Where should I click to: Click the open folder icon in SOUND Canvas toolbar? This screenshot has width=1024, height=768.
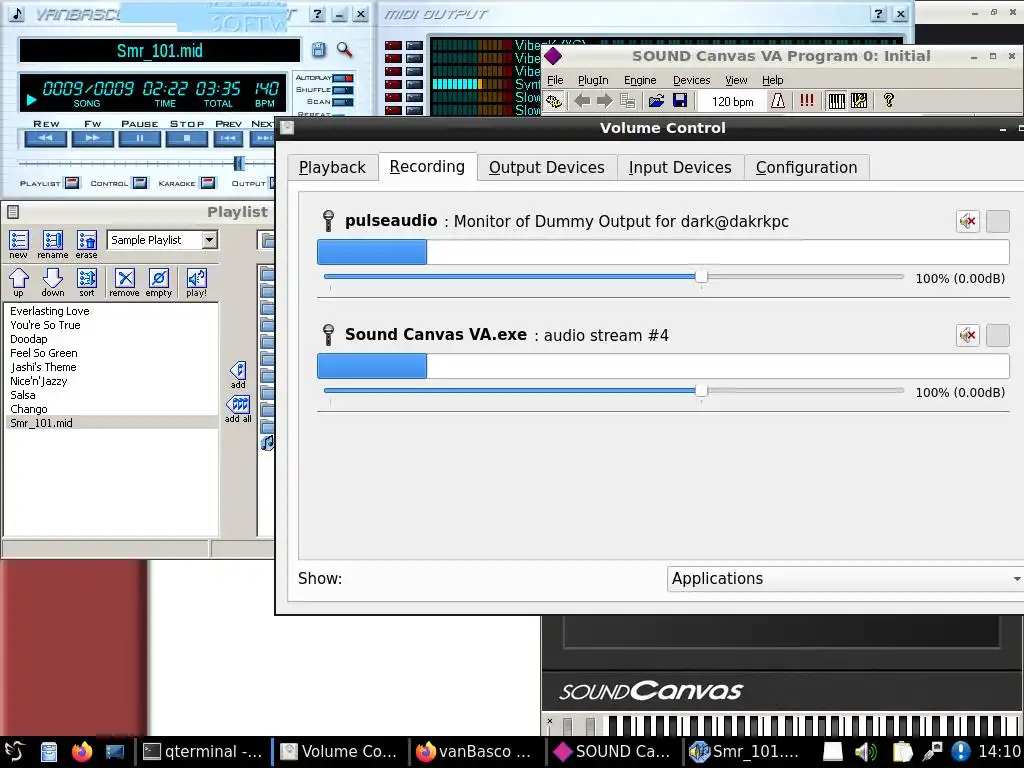[x=656, y=101]
